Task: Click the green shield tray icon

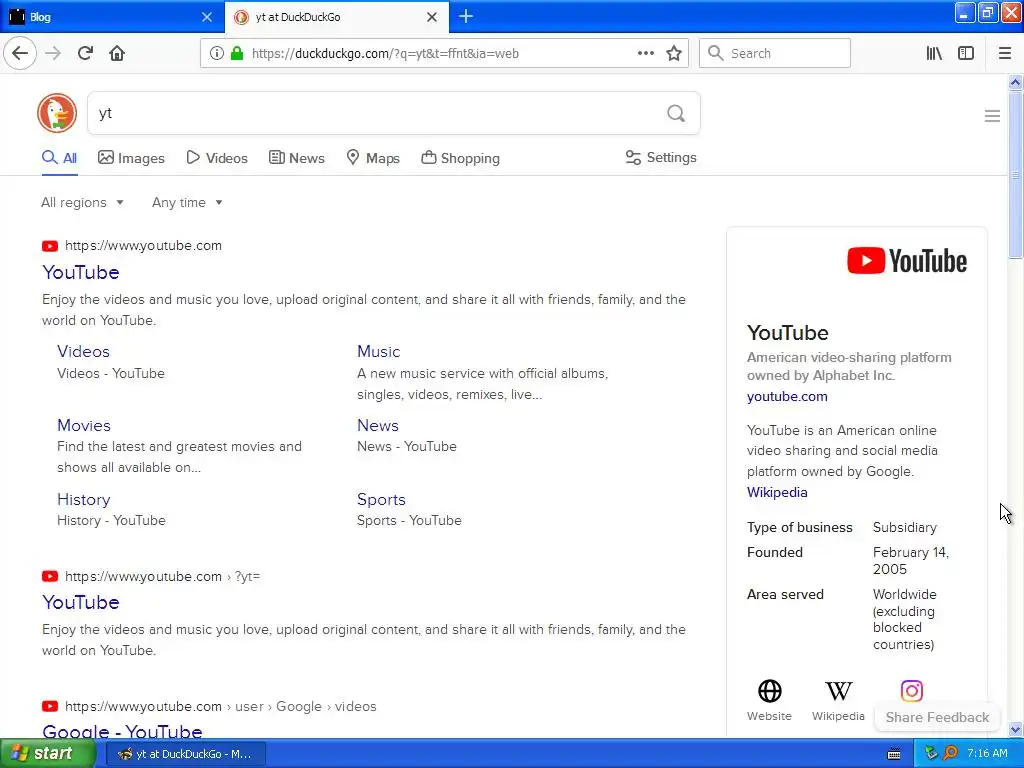Action: coord(931,754)
